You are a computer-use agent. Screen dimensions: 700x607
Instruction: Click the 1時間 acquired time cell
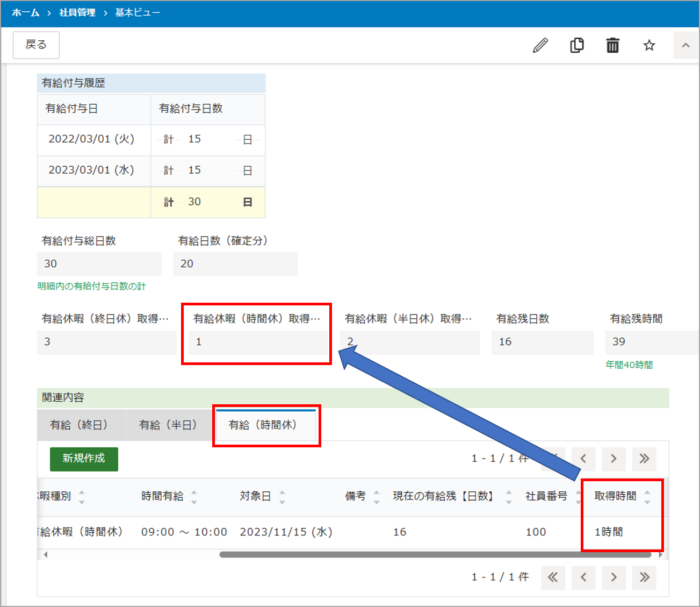click(x=608, y=532)
